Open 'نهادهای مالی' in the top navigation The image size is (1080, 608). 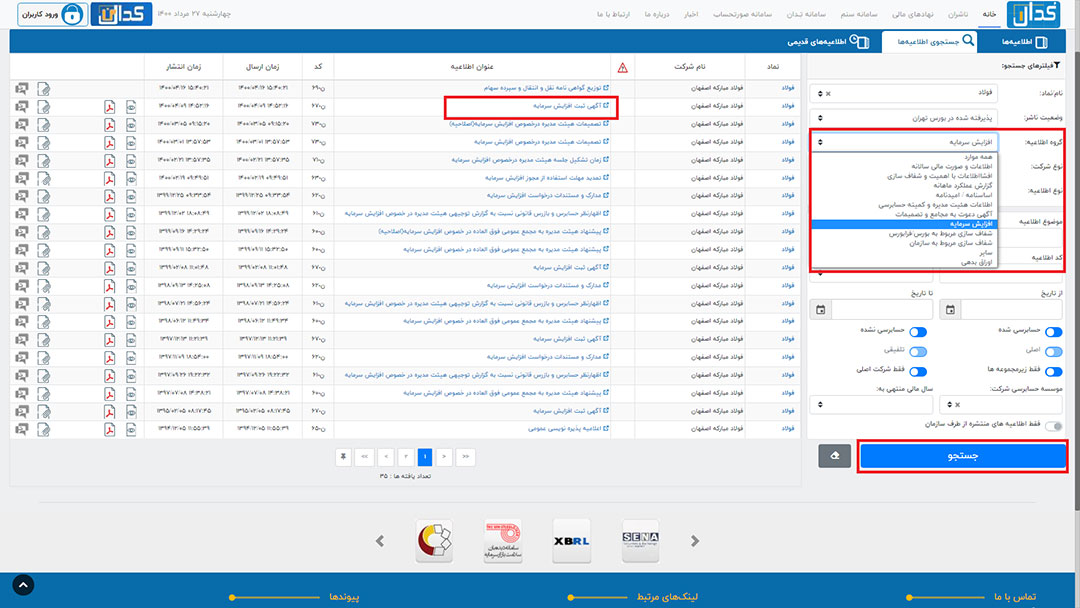tap(912, 14)
